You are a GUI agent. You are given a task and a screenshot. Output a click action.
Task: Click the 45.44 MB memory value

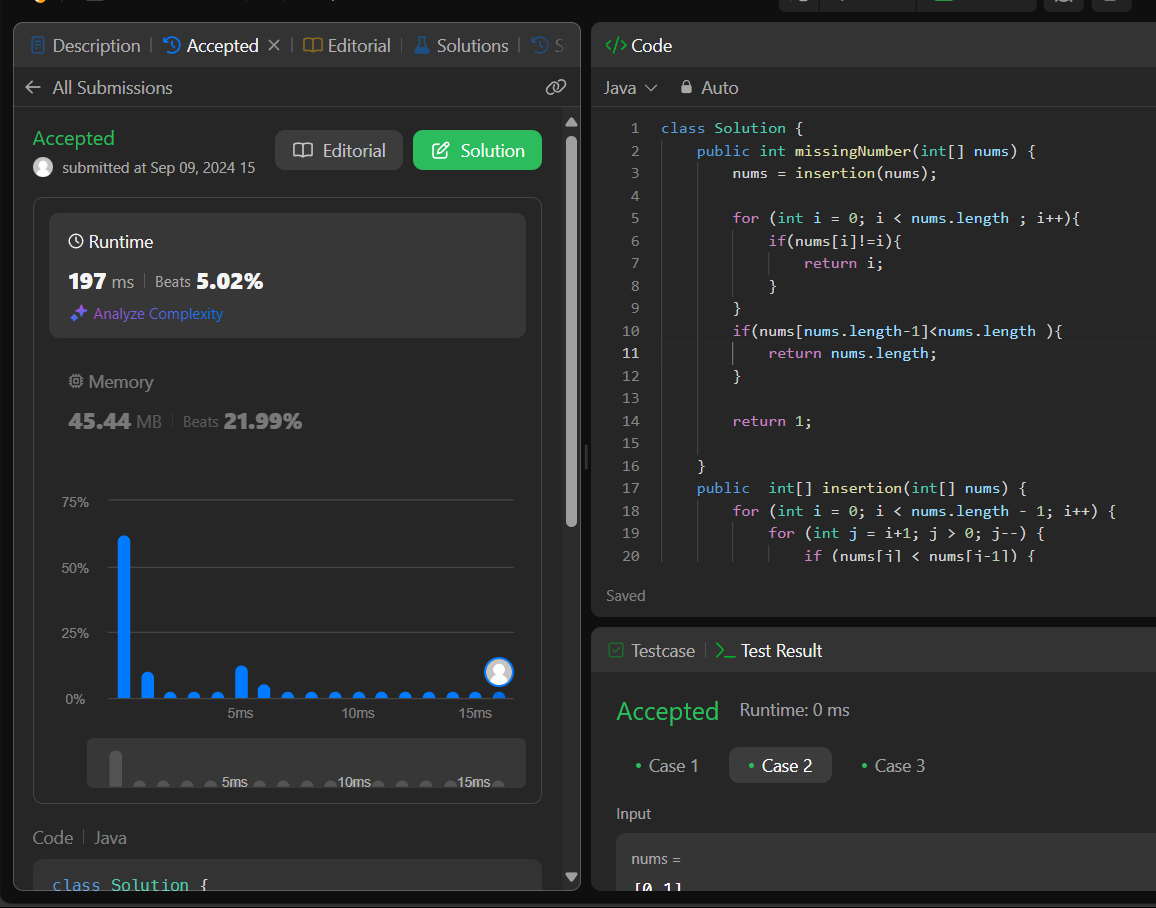114,422
